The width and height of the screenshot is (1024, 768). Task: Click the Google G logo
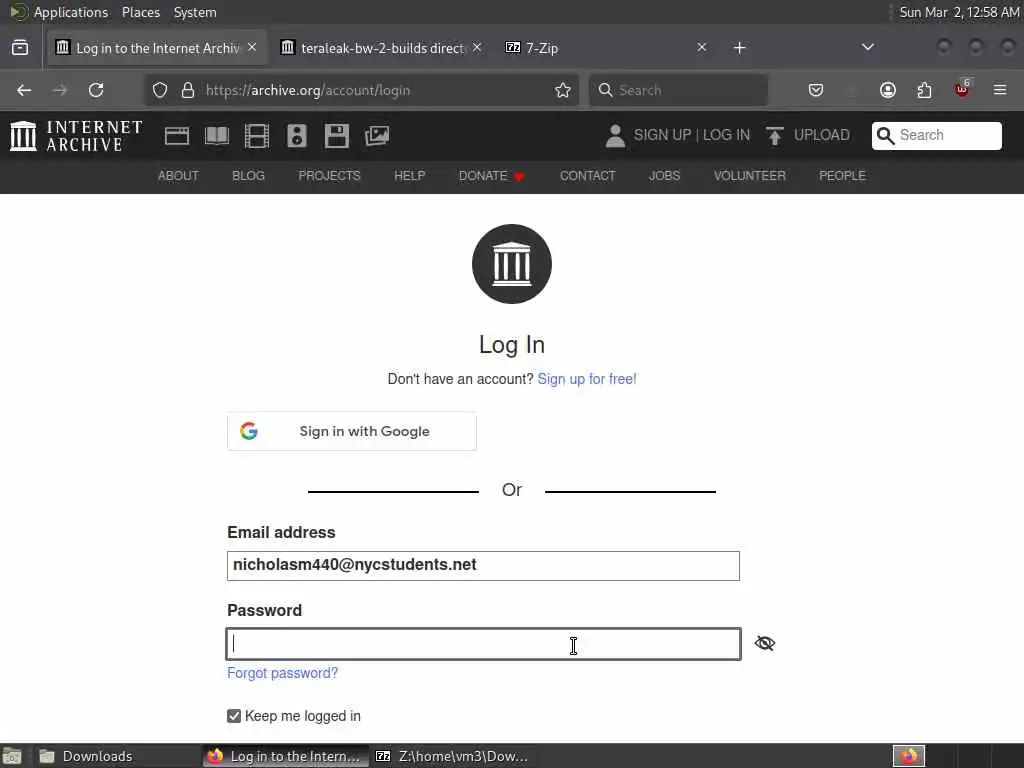pyautogui.click(x=249, y=431)
